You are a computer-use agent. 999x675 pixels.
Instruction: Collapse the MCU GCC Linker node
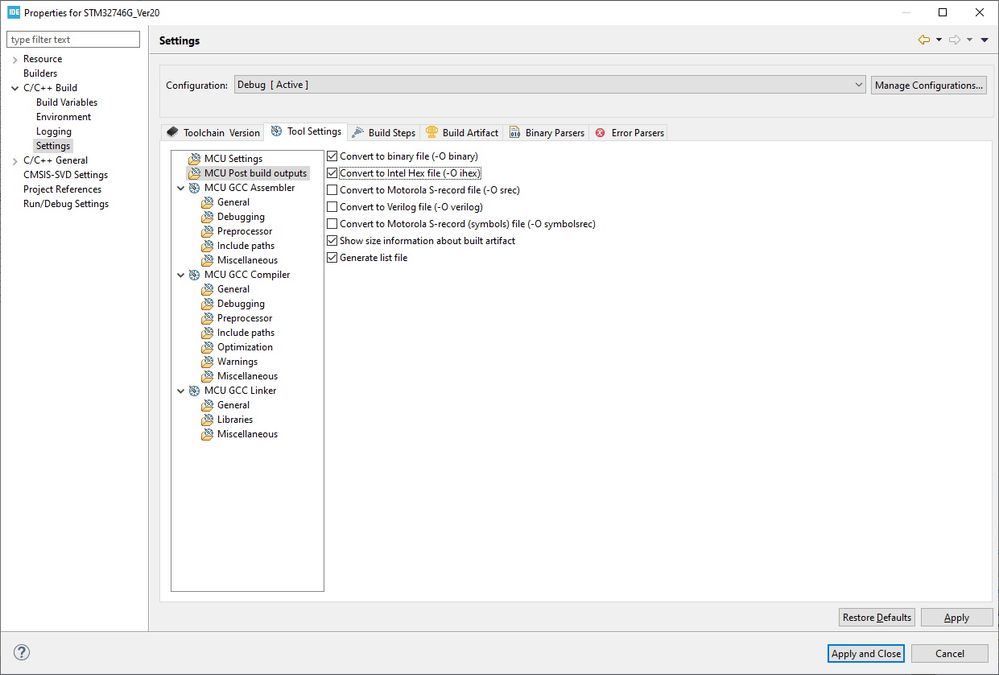click(181, 391)
